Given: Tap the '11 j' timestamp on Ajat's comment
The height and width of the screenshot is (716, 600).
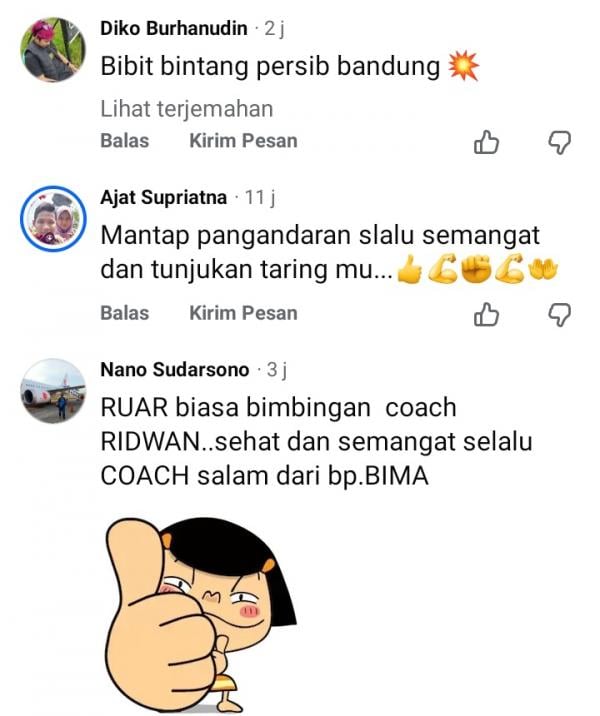Looking at the screenshot, I should 260,198.
